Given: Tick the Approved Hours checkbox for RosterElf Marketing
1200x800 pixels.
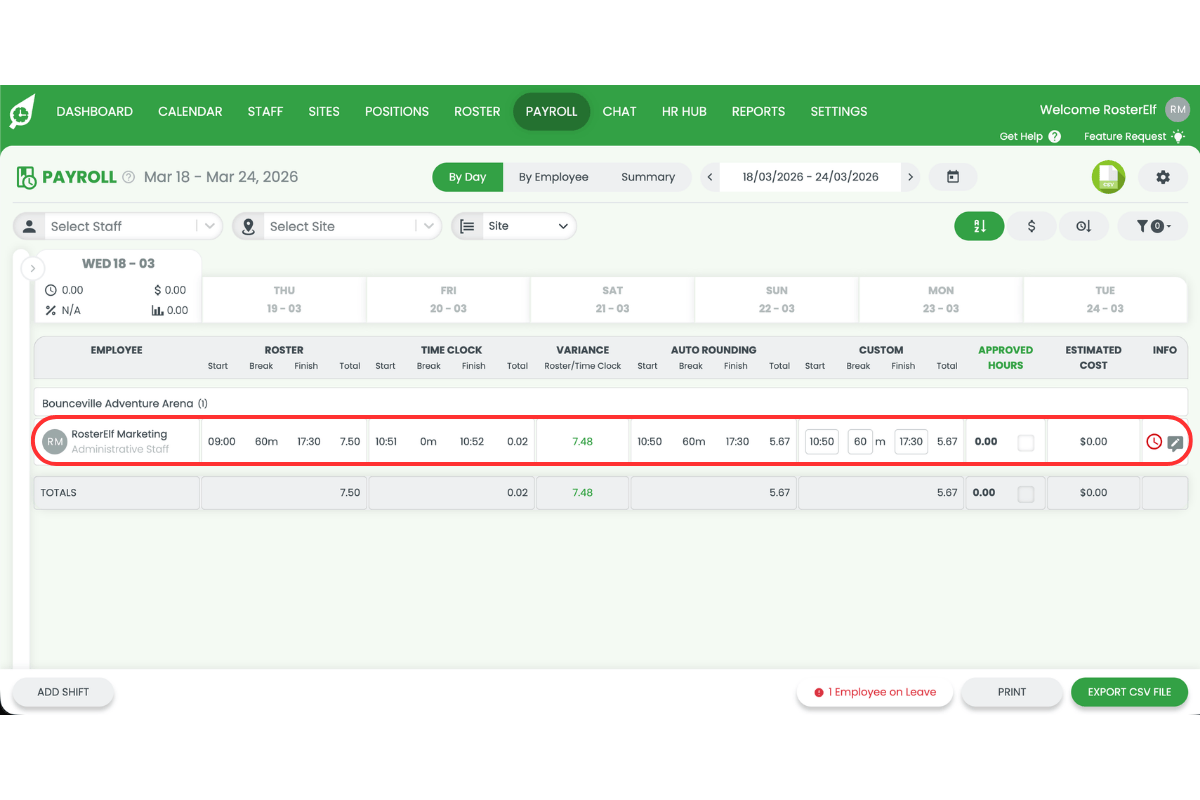Looking at the screenshot, I should coord(1026,441).
